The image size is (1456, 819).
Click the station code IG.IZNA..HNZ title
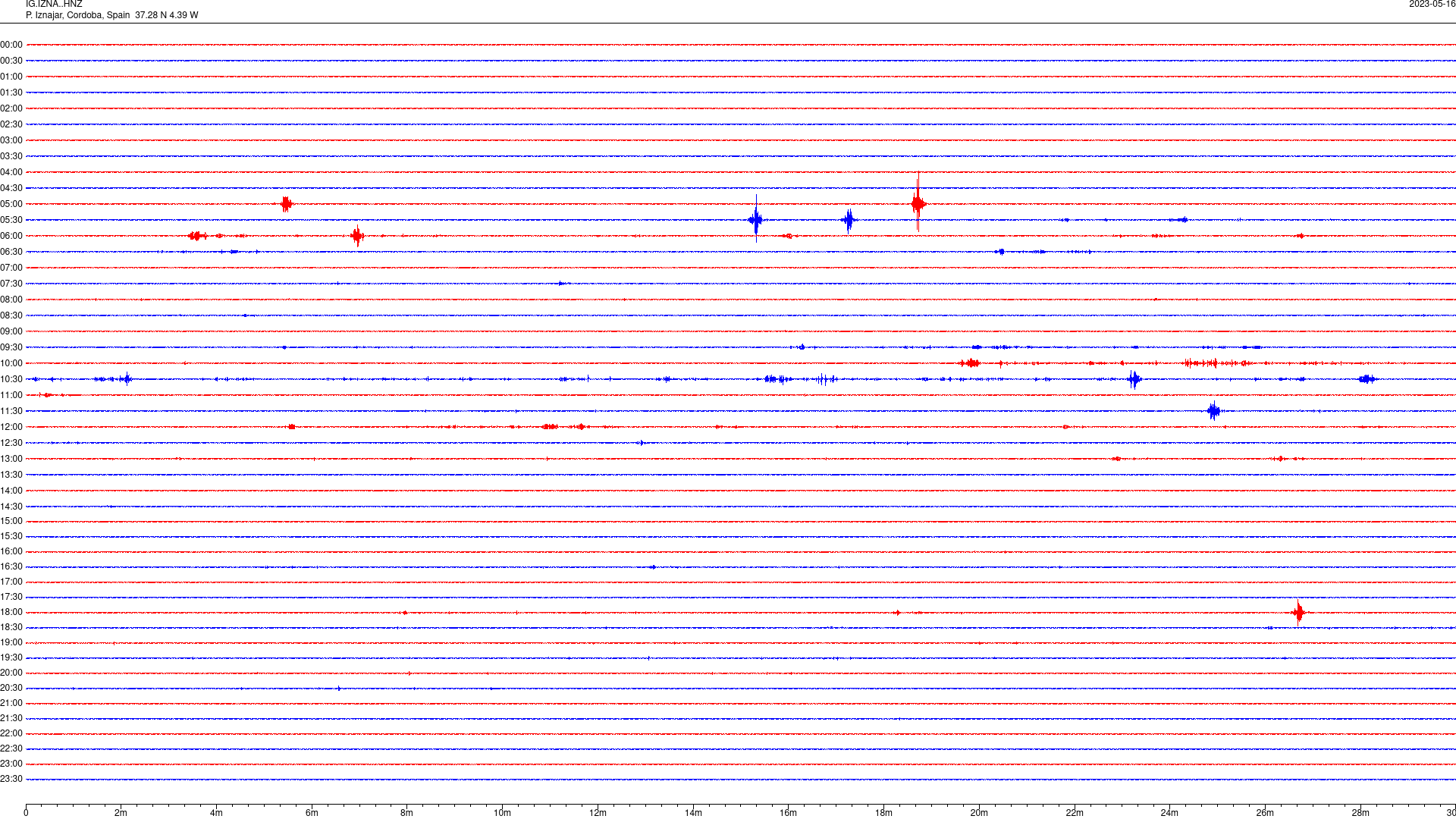54,4
